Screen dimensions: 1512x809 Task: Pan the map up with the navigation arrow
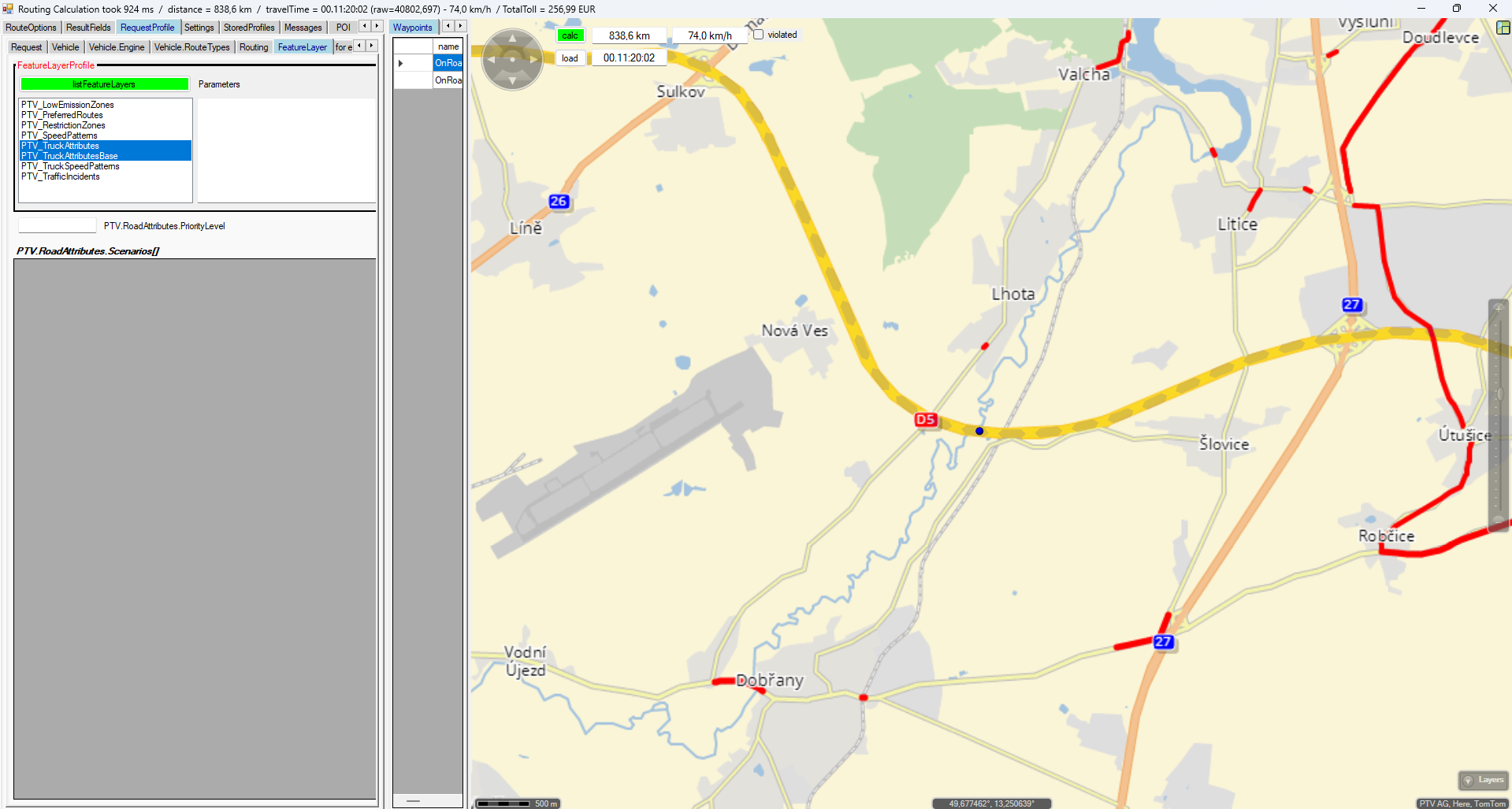pos(512,38)
